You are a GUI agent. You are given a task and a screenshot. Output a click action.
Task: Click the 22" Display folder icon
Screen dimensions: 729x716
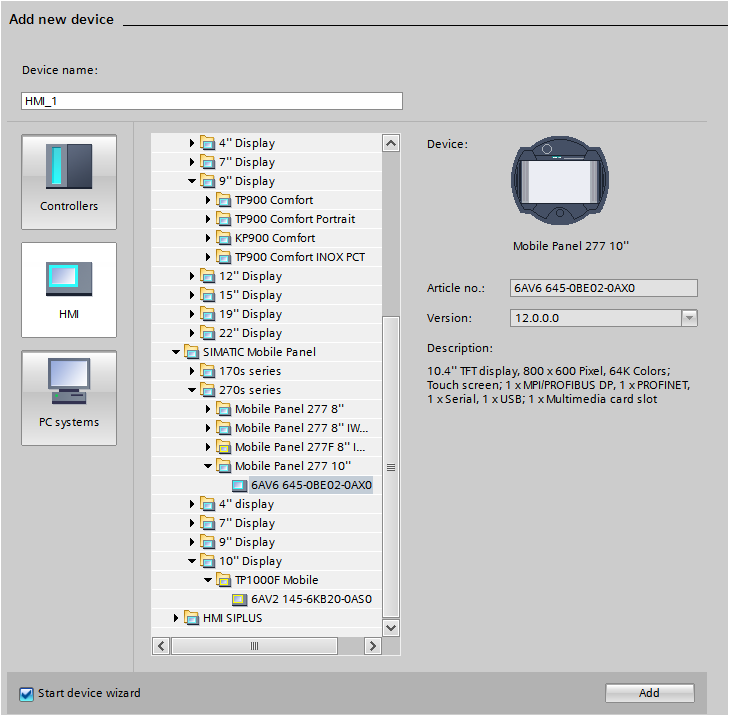(x=207, y=333)
